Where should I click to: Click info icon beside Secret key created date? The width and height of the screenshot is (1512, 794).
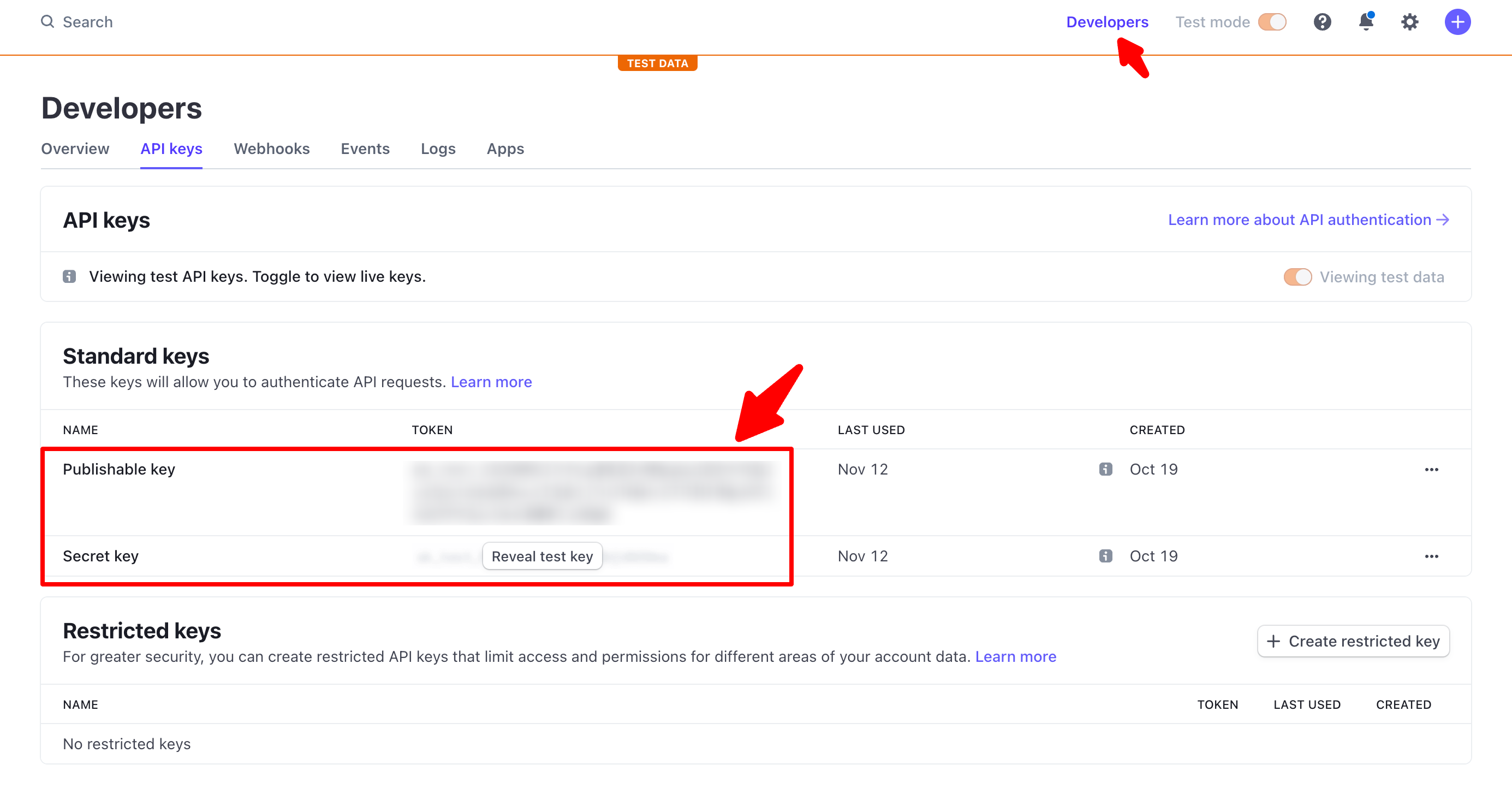tap(1105, 555)
